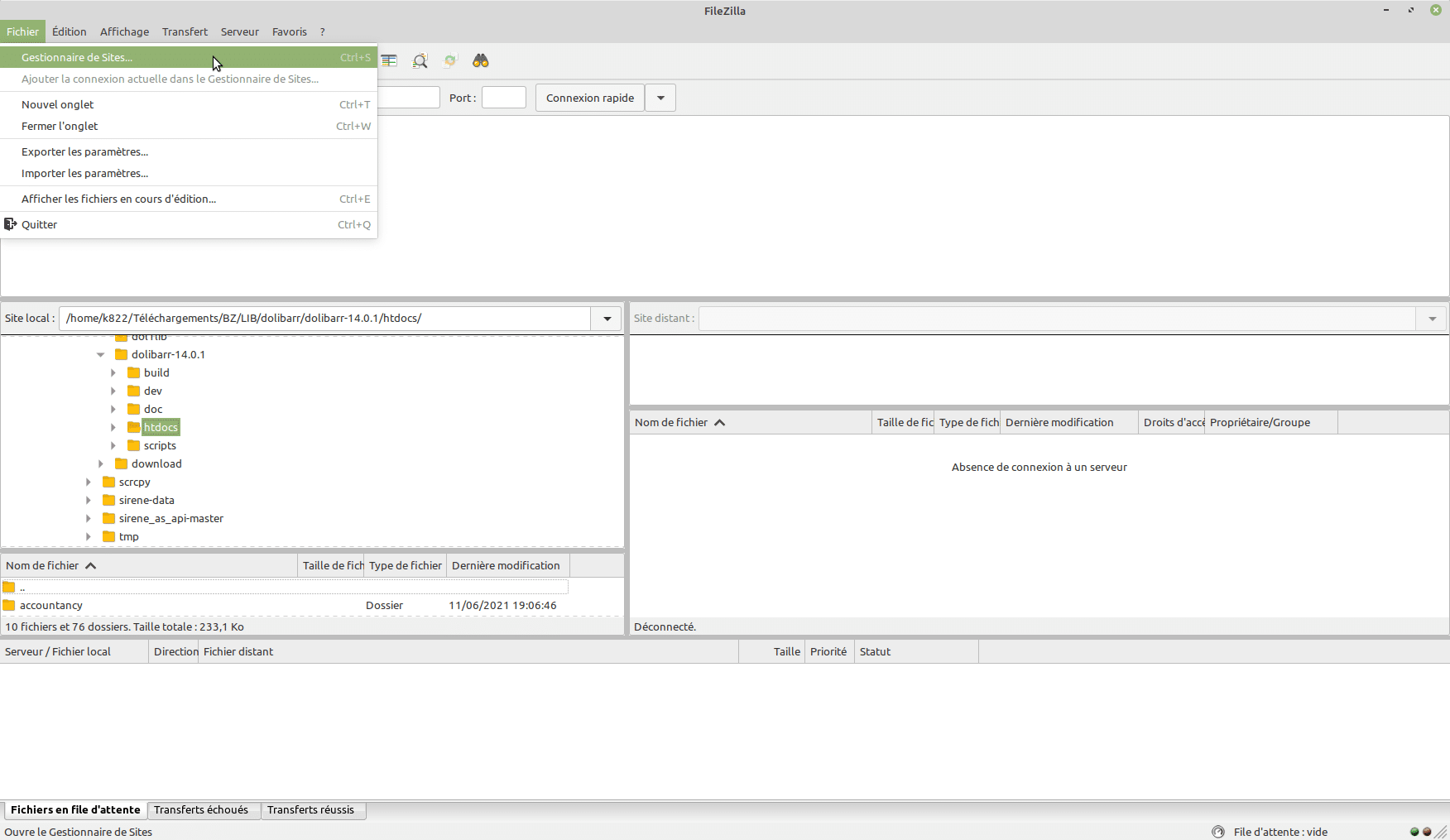The image size is (1450, 840).
Task: Expand the doc folder node
Action: tap(113, 409)
